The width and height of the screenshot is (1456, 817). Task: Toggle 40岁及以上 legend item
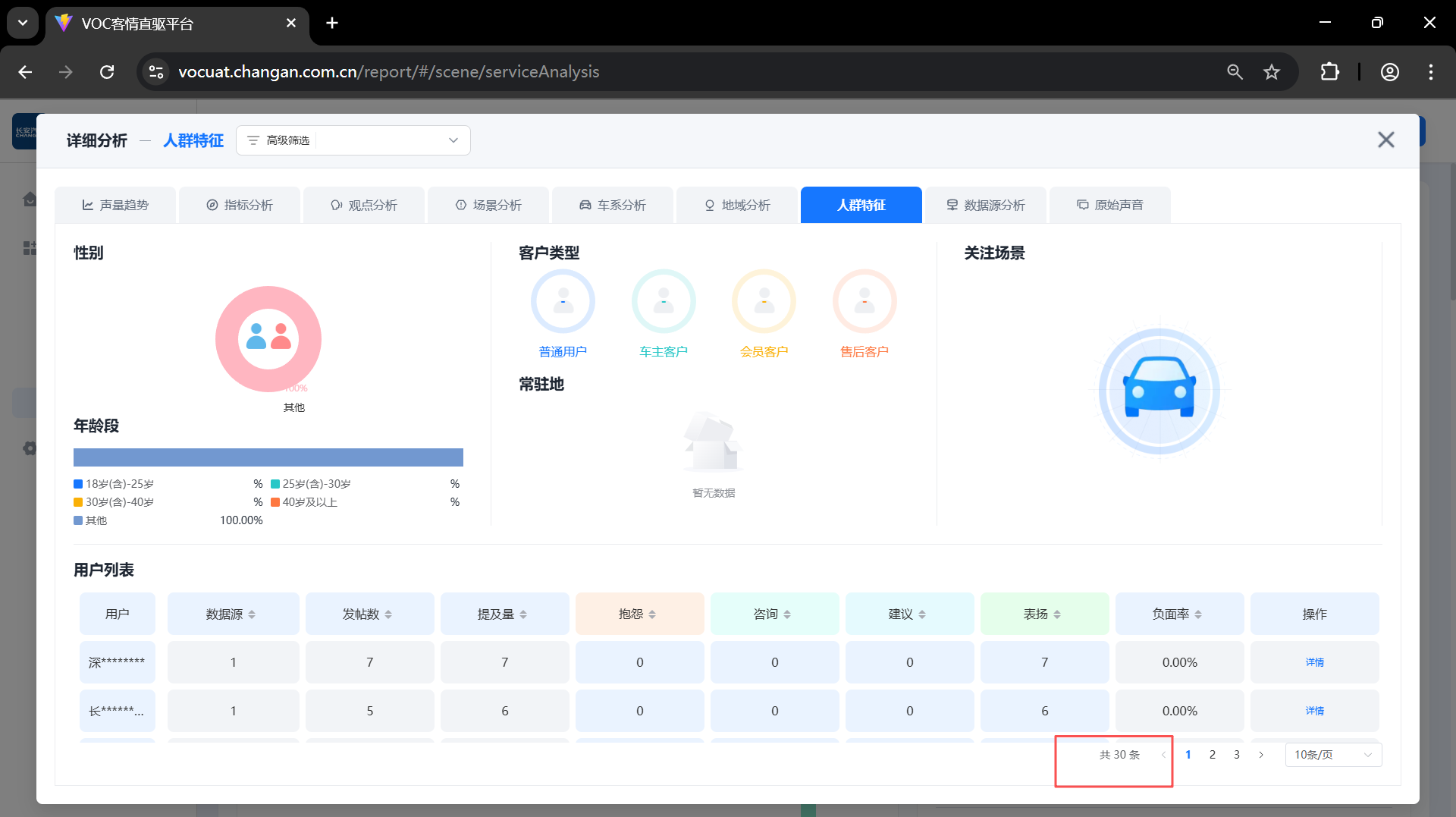(304, 502)
